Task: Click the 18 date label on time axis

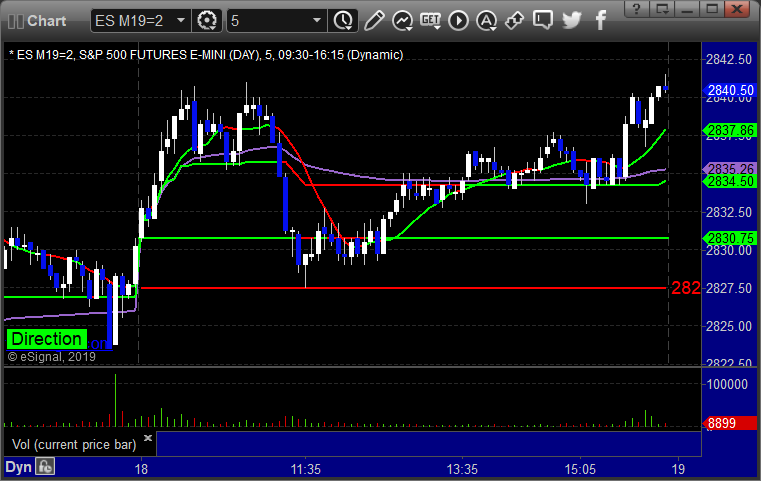Action: [x=141, y=469]
